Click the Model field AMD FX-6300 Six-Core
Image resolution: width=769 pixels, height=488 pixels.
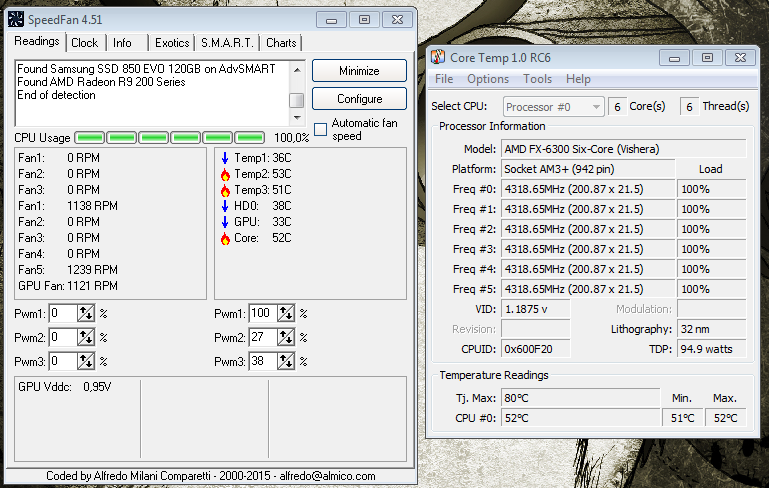click(x=623, y=149)
